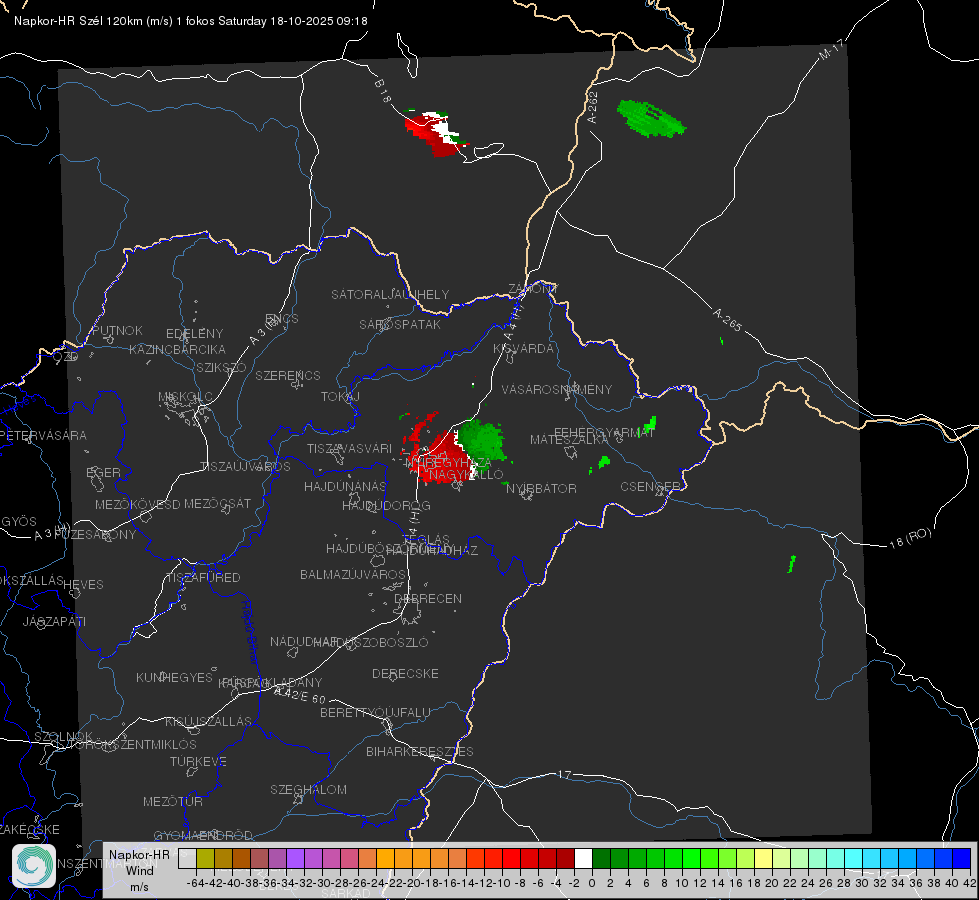Select the MEZŐTÚR label

click(173, 801)
